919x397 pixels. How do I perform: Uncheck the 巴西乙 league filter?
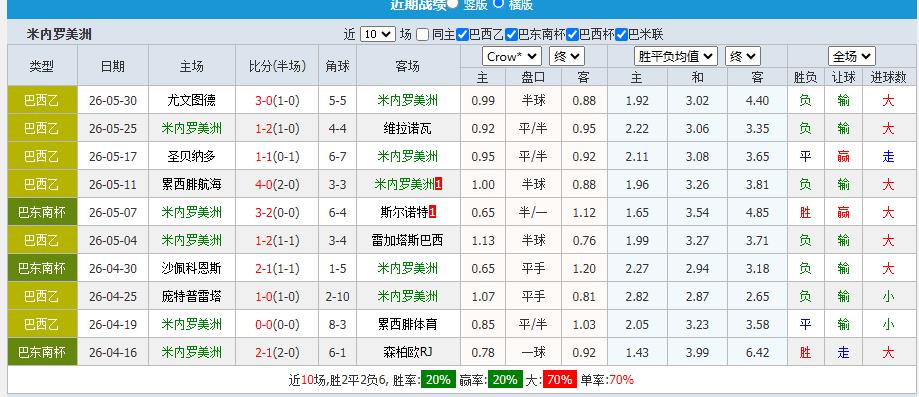[462, 35]
